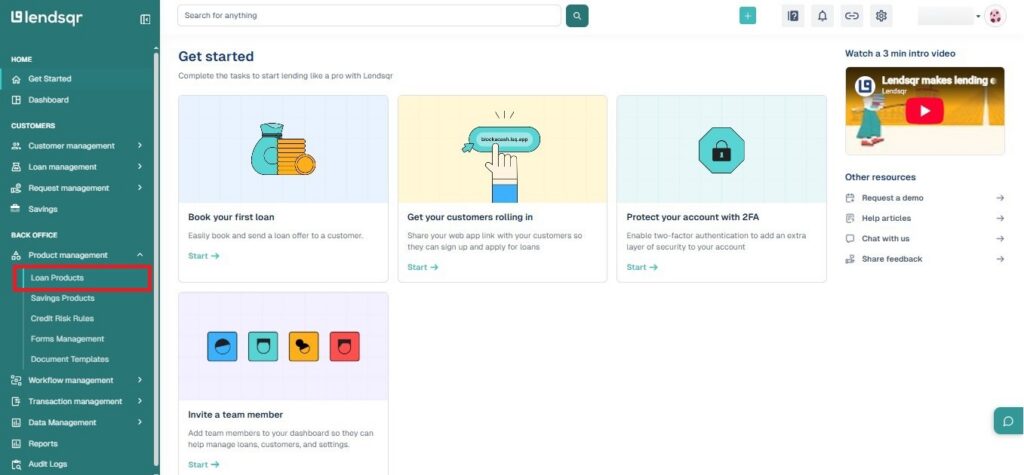Viewport: 1024px width, 475px height.
Task: Click the Customer management label
Action: 71,146
